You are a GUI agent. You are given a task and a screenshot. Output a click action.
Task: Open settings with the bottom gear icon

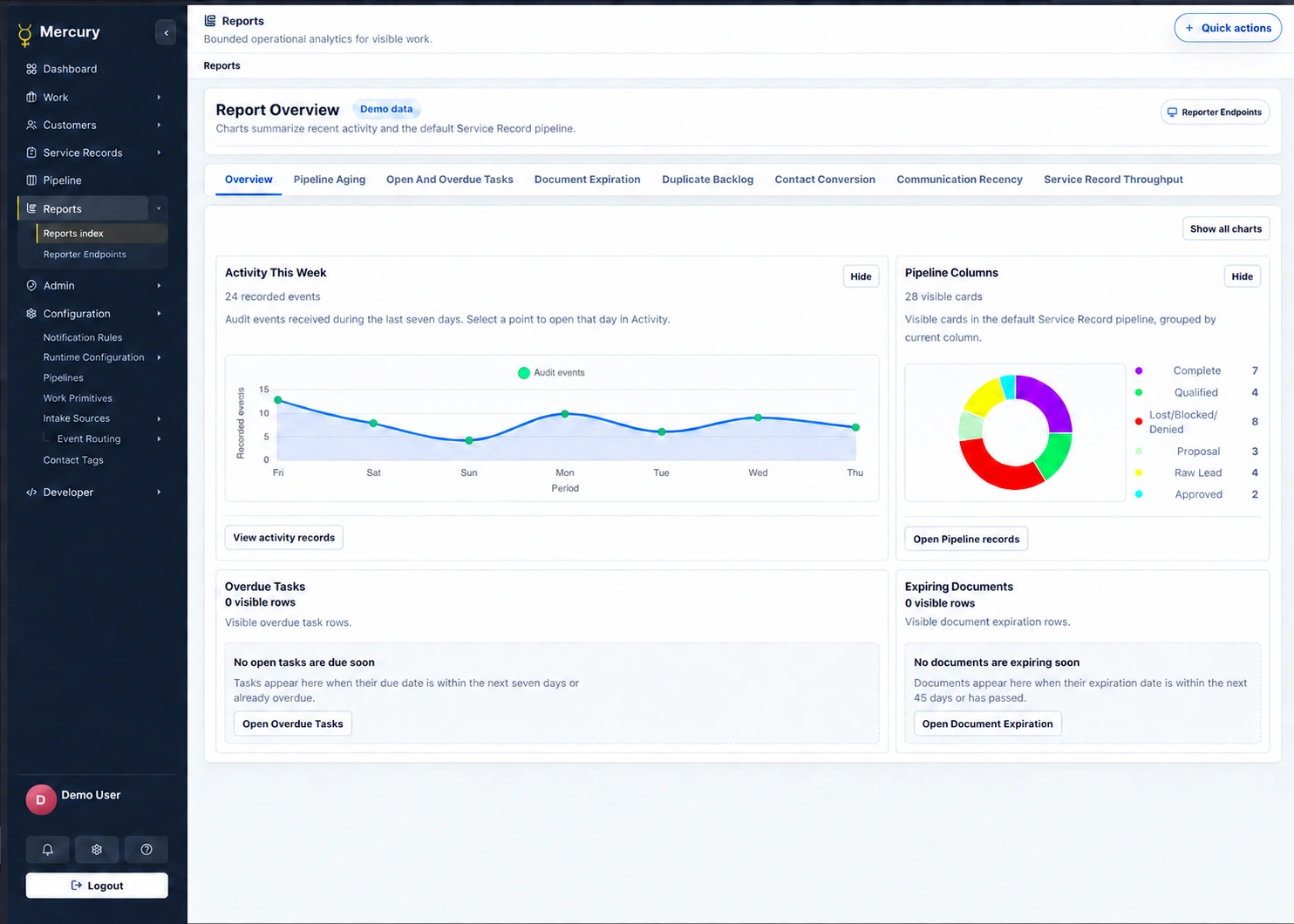click(x=97, y=849)
